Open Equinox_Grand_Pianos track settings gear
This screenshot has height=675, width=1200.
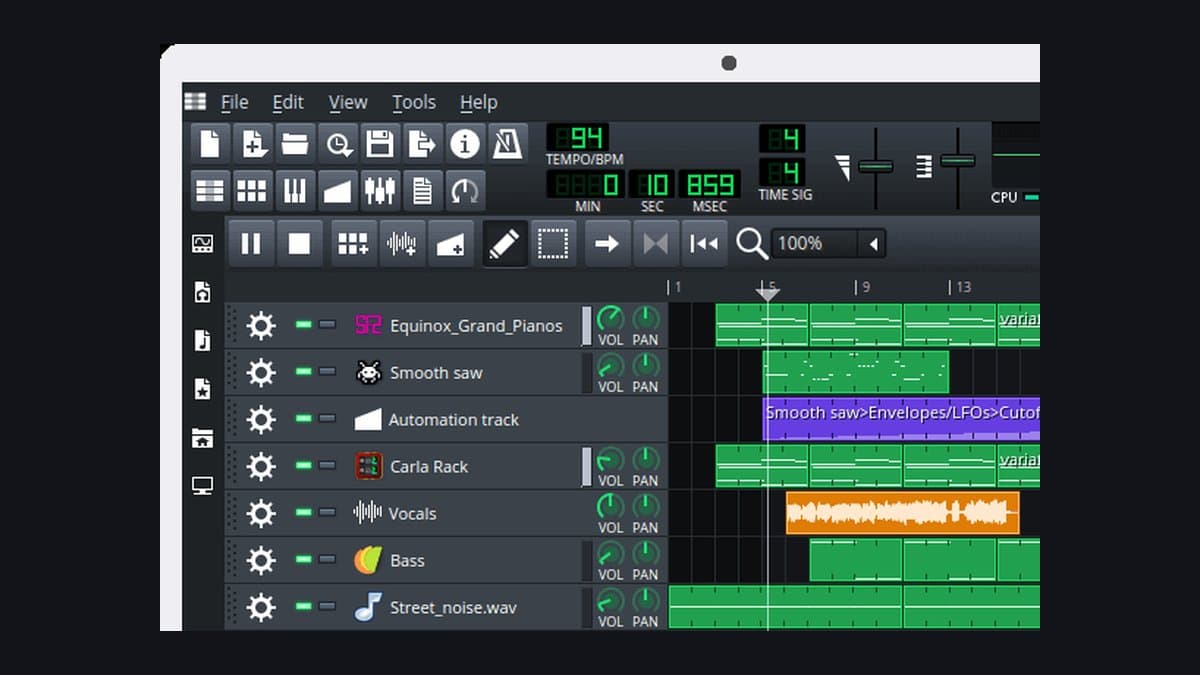261,326
